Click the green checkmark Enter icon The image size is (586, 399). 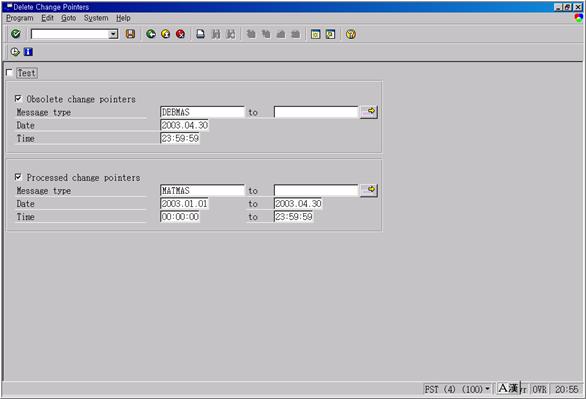(x=16, y=34)
